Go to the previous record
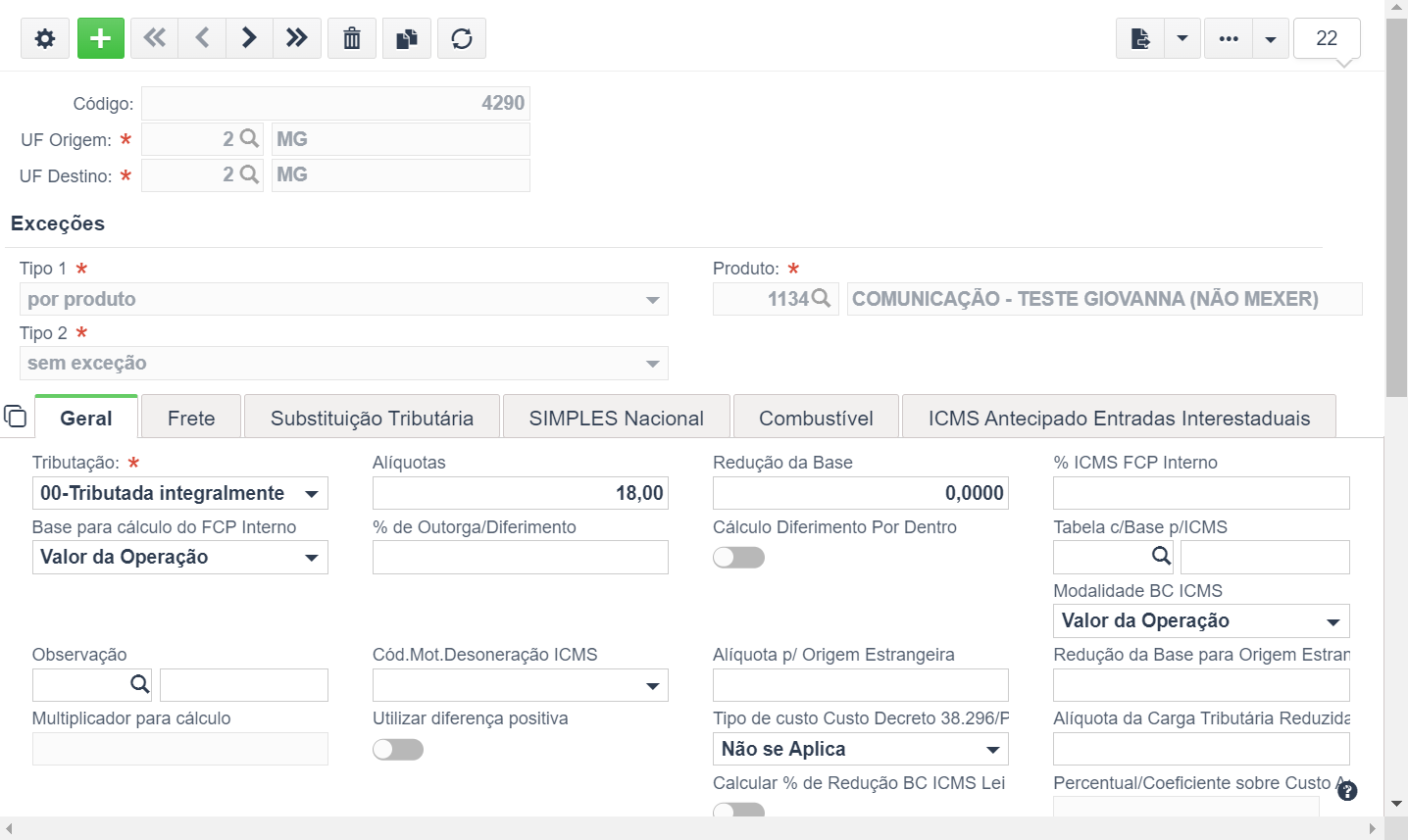Viewport: 1408px width, 840px height. pos(202,38)
